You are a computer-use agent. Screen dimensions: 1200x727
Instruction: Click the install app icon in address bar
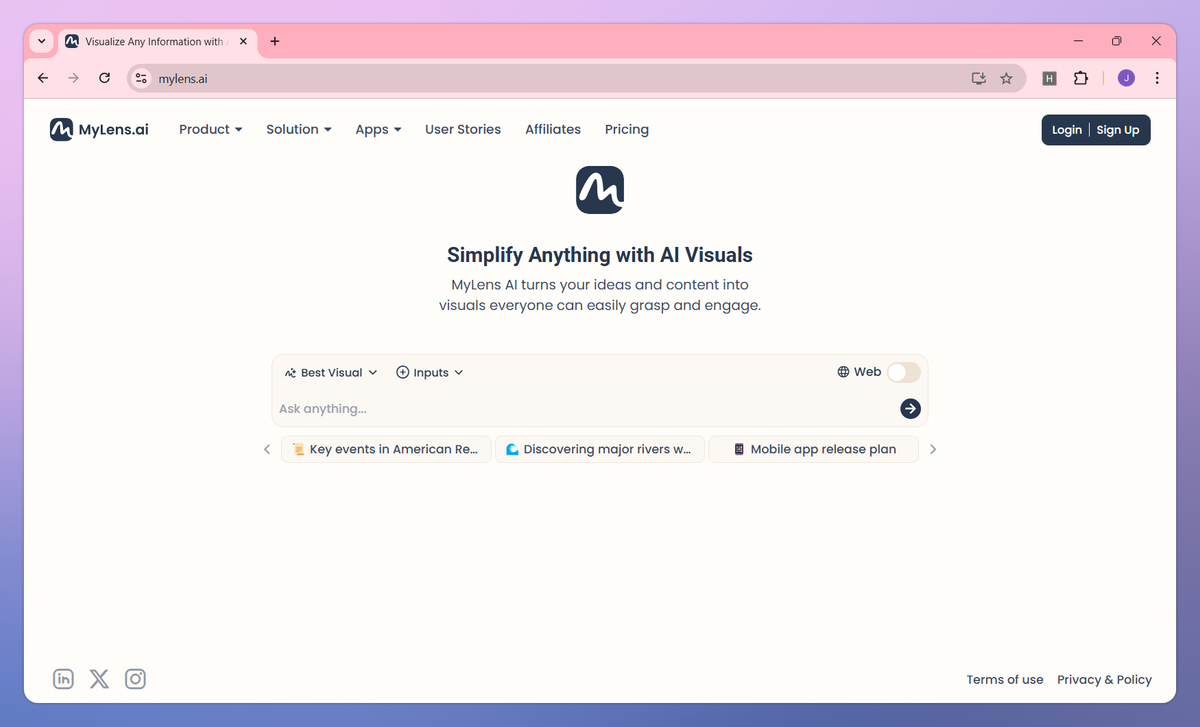pyautogui.click(x=978, y=78)
